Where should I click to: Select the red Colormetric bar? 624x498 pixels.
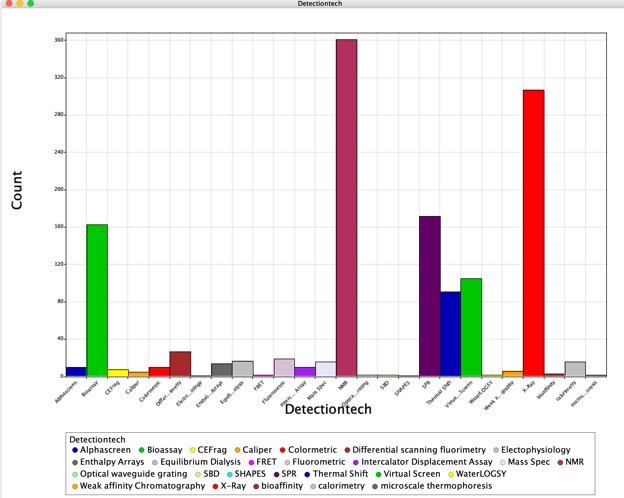click(x=160, y=371)
